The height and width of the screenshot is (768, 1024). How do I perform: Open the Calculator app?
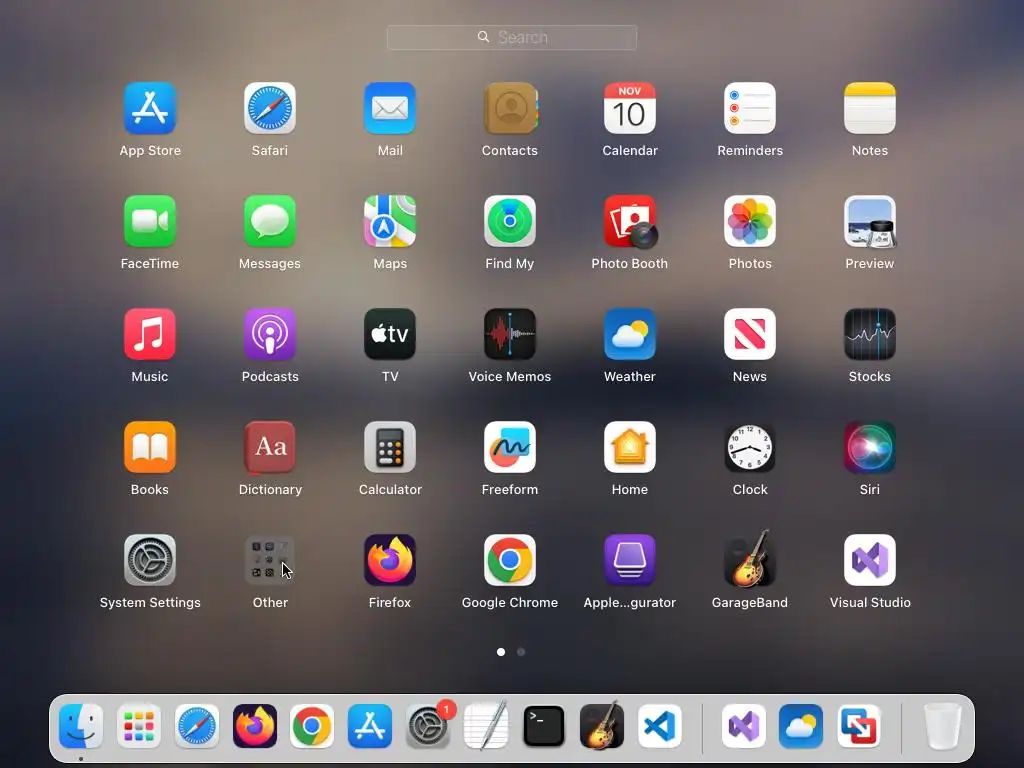pos(390,447)
